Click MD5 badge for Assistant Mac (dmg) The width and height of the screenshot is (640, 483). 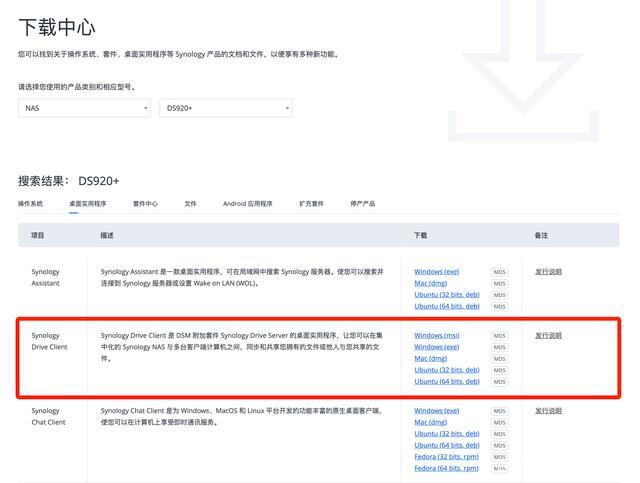pyautogui.click(x=500, y=283)
